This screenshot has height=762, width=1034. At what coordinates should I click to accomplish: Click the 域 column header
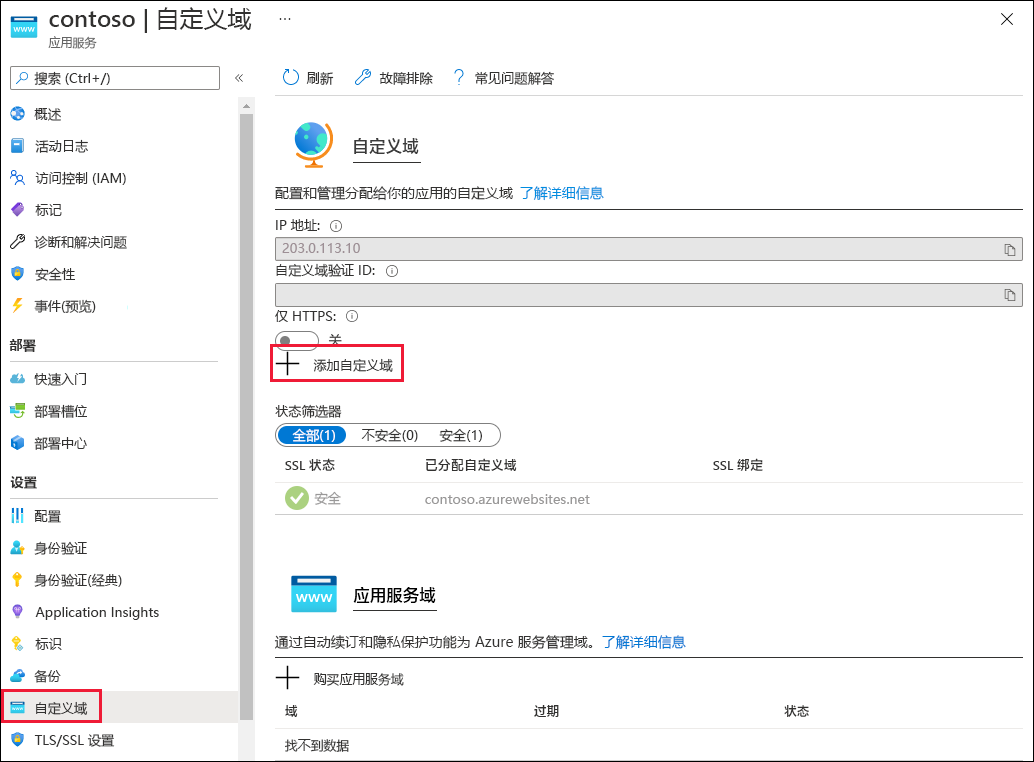coord(291,711)
